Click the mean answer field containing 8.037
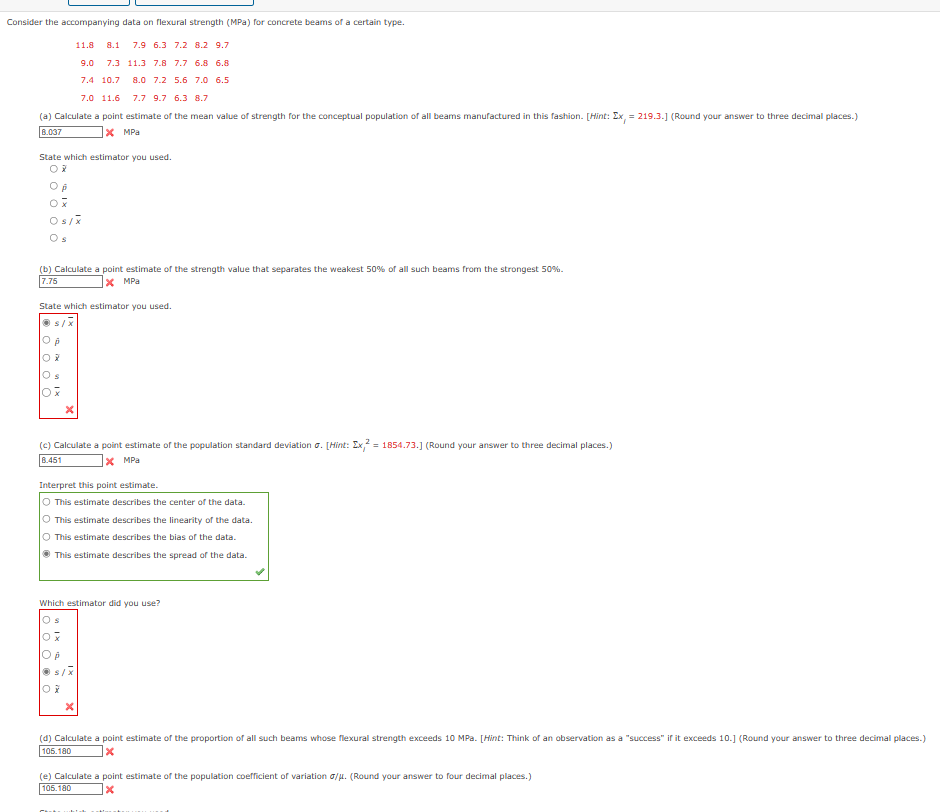This screenshot has width=940, height=812. 71,132
